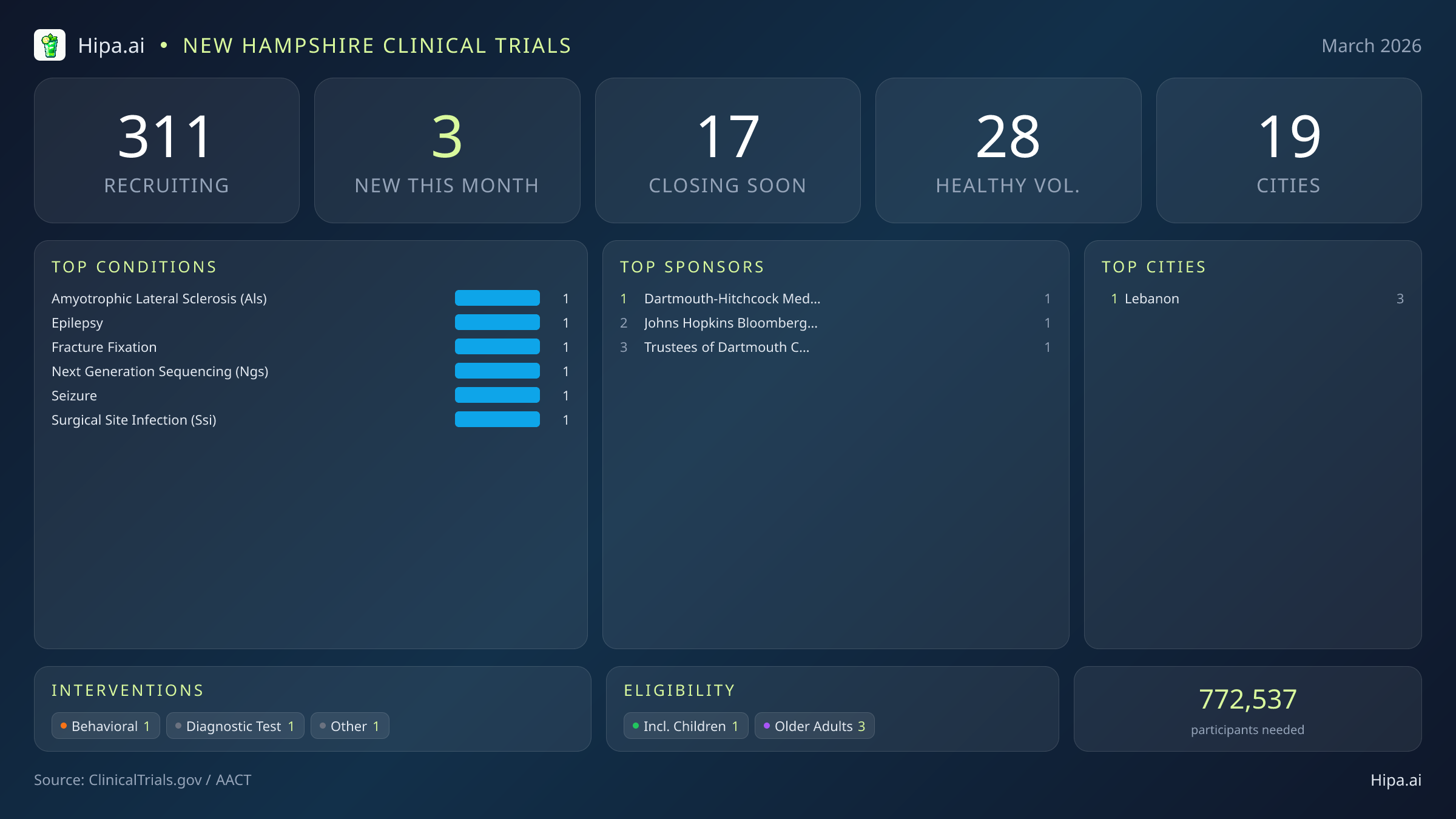Switch to the TOP SPONSORS panel header
Screen dimensions: 1456x819
point(692,266)
